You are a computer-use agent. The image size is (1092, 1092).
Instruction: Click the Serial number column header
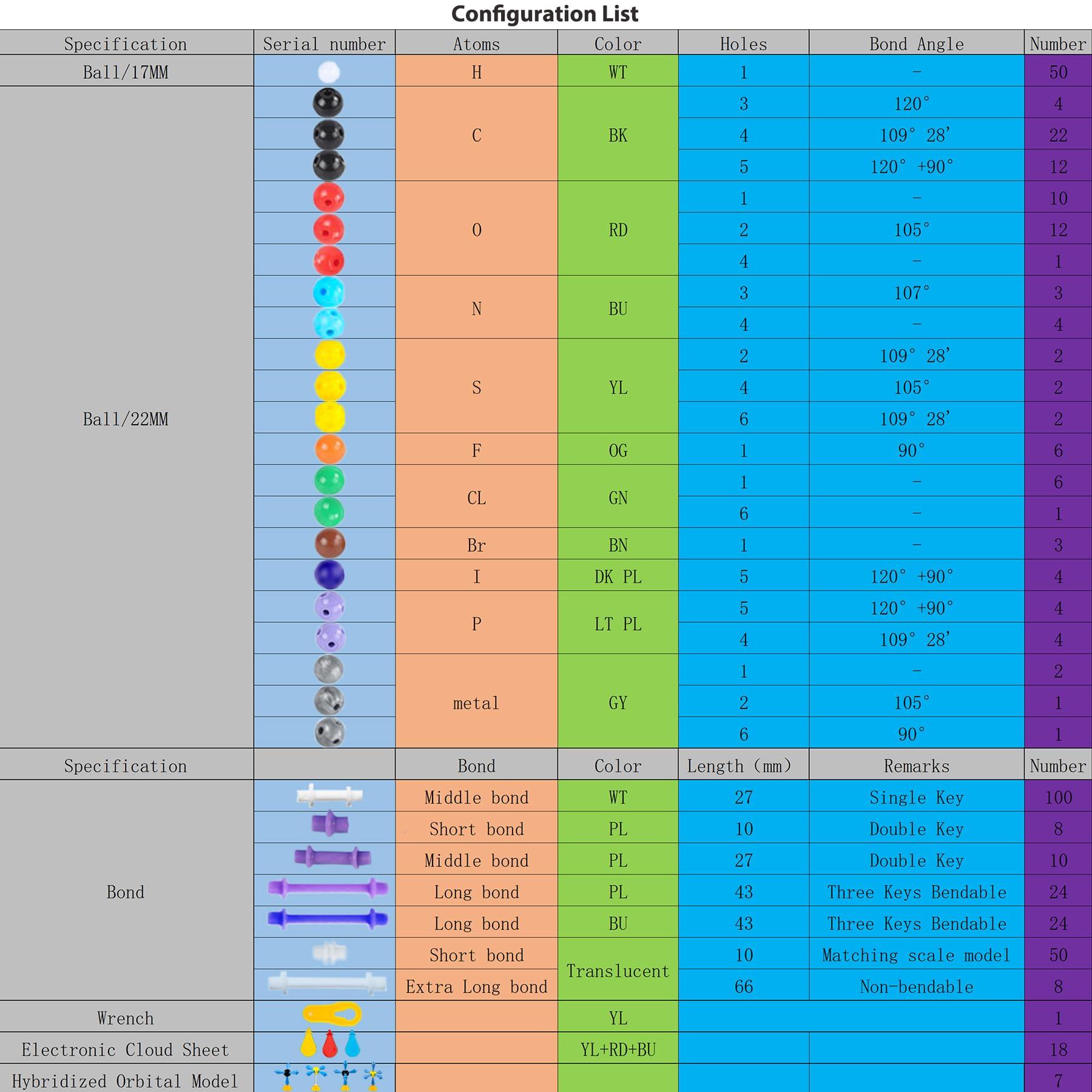click(324, 44)
